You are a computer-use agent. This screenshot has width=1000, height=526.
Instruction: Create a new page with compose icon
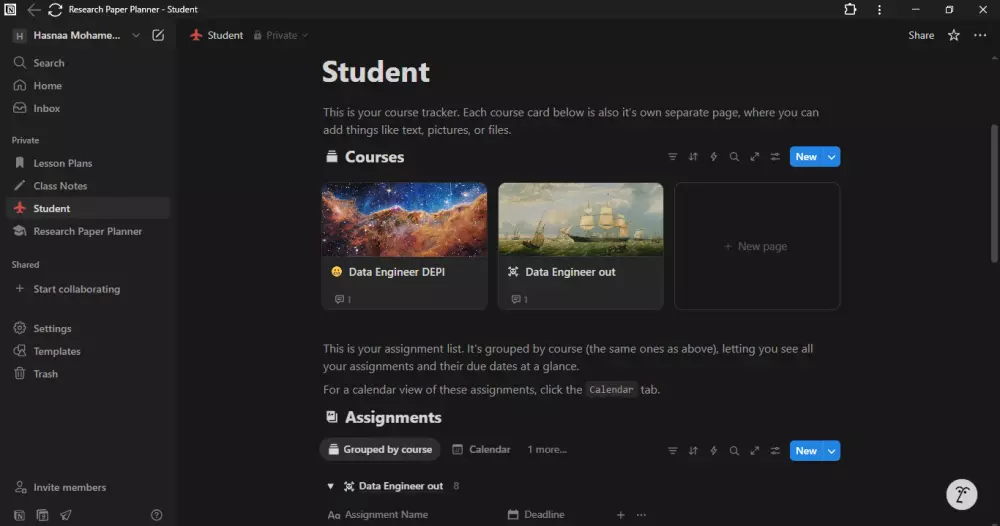click(158, 35)
